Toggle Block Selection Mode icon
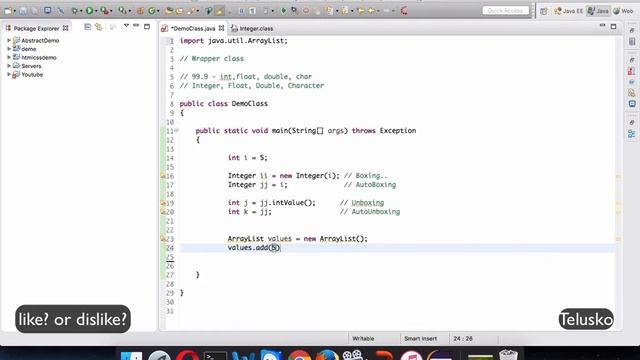 (242, 11)
